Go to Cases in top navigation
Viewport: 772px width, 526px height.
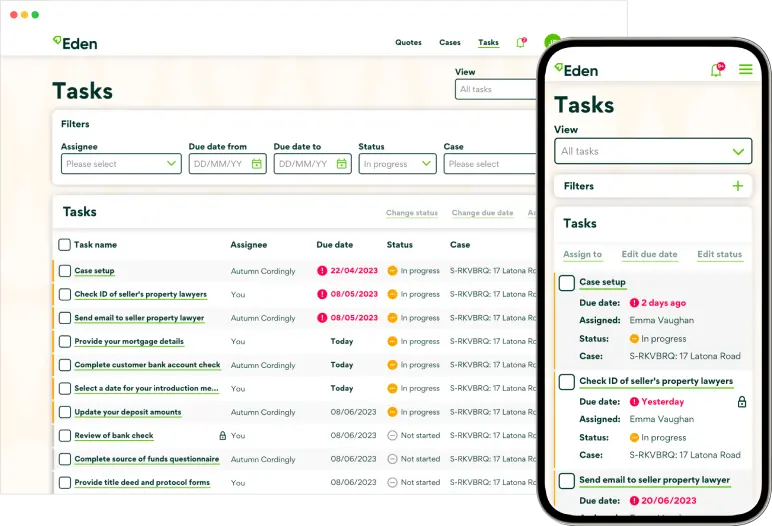click(x=450, y=43)
